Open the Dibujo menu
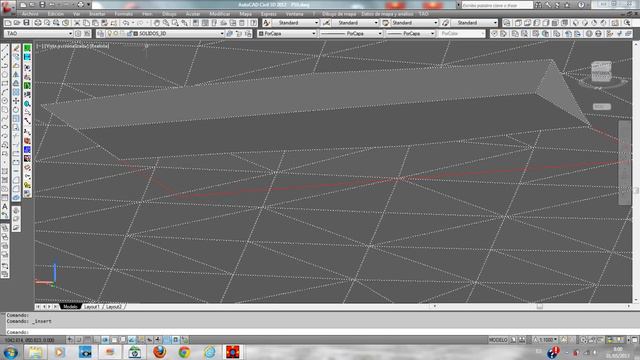This screenshot has height=360, width=640. click(x=169, y=14)
